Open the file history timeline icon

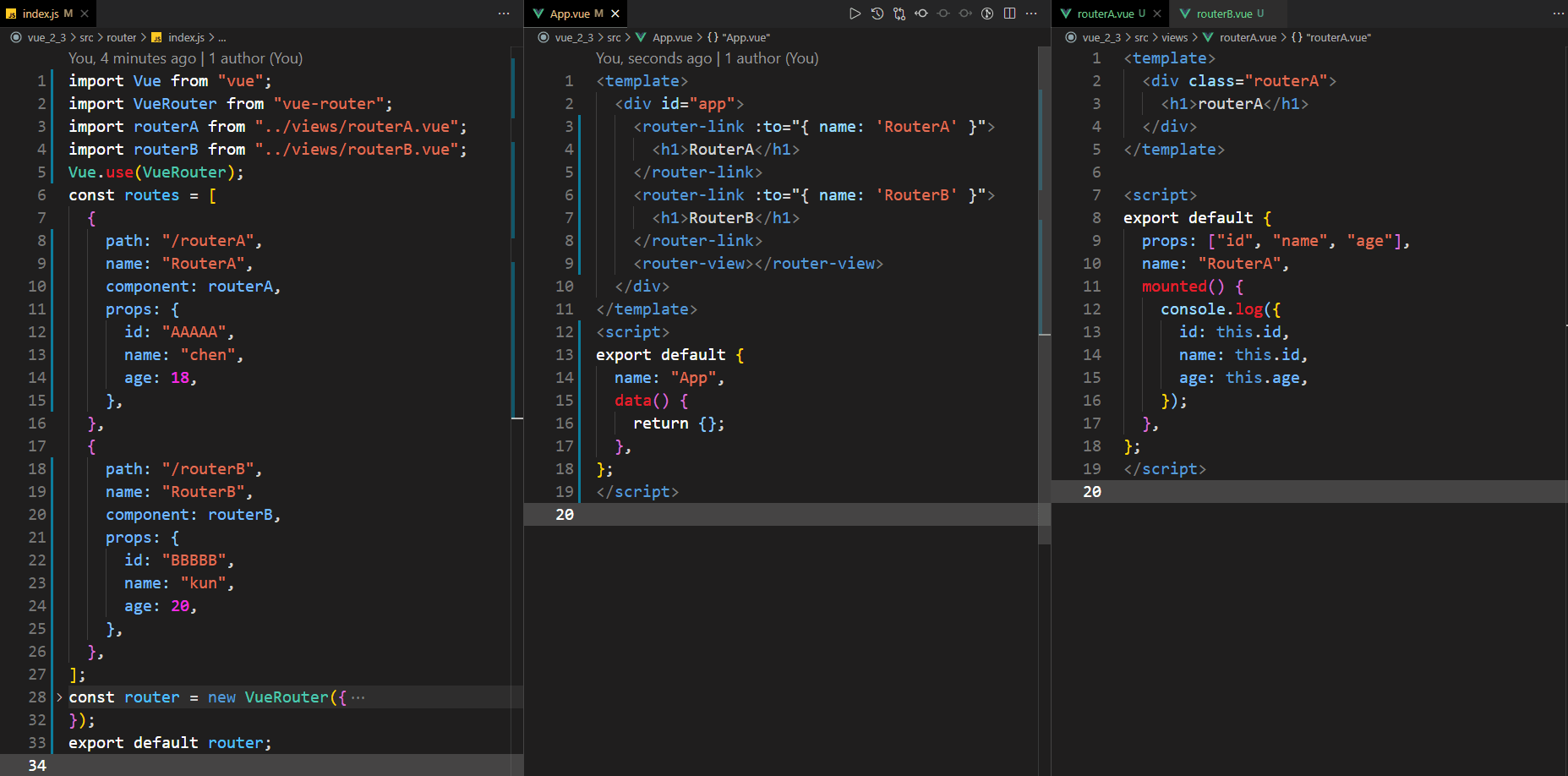point(877,14)
